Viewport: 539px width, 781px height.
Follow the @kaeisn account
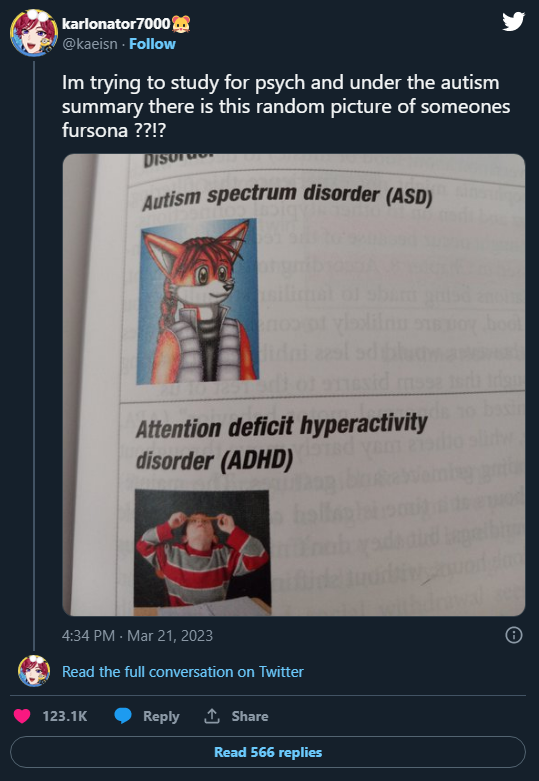coord(152,44)
